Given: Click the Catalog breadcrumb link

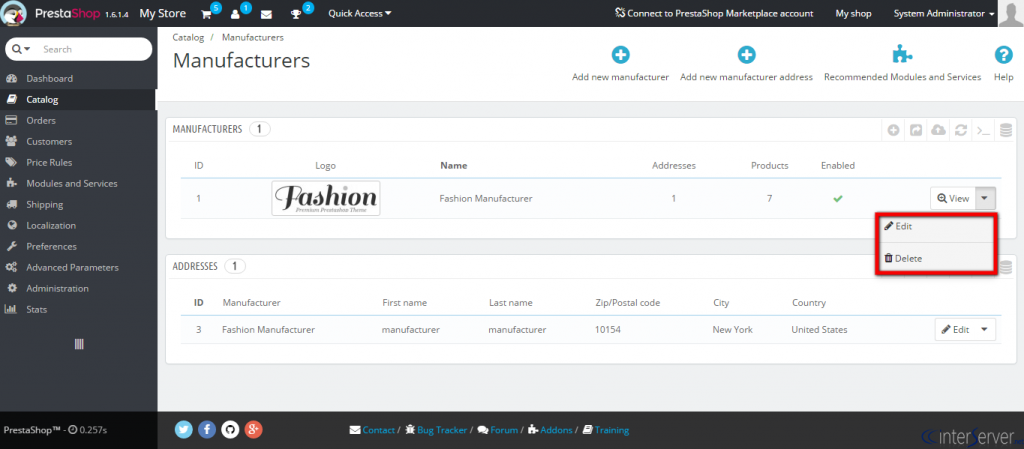Looking at the screenshot, I should click(x=188, y=38).
